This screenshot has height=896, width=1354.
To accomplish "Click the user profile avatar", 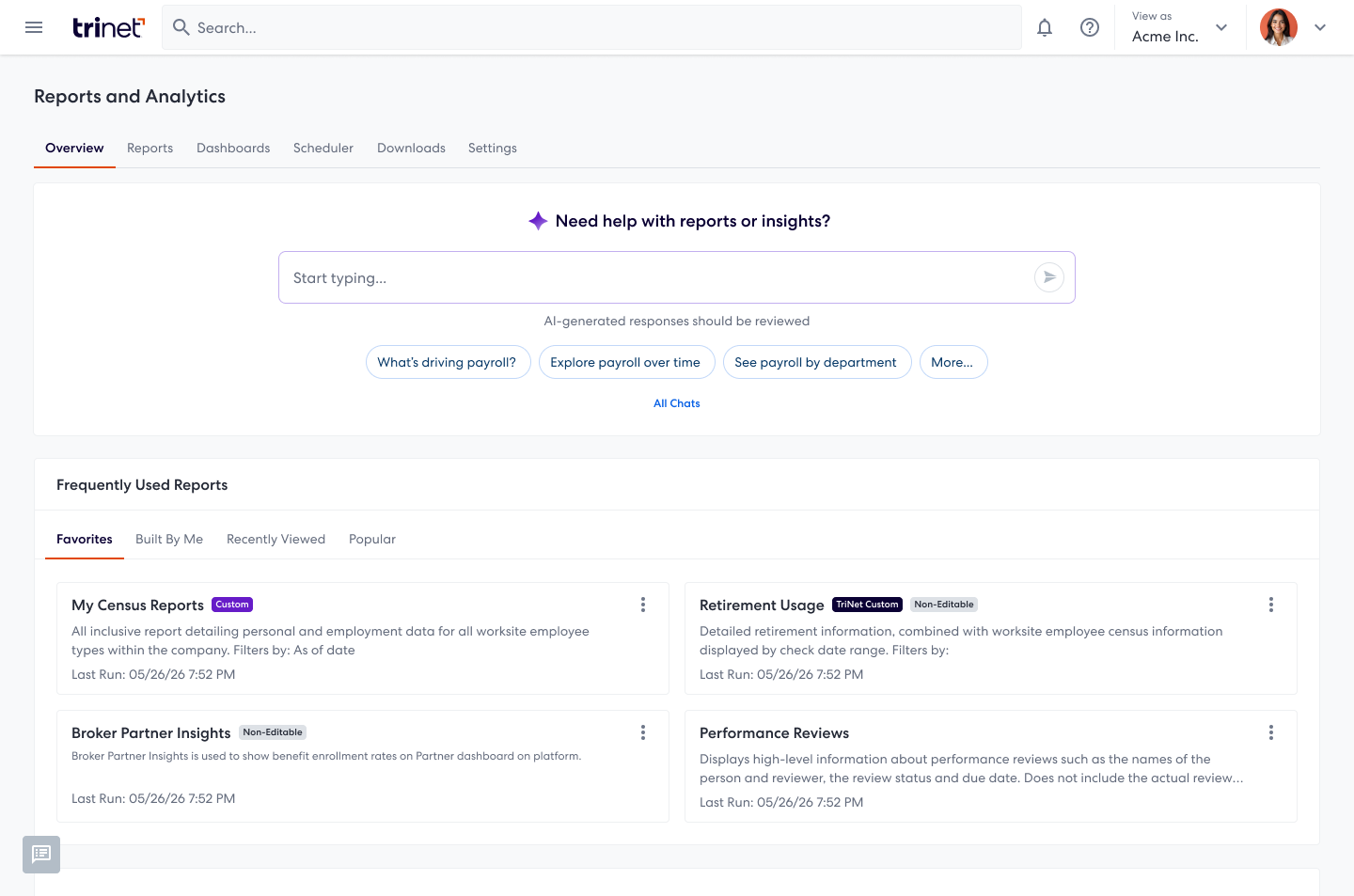I will pos(1279,27).
